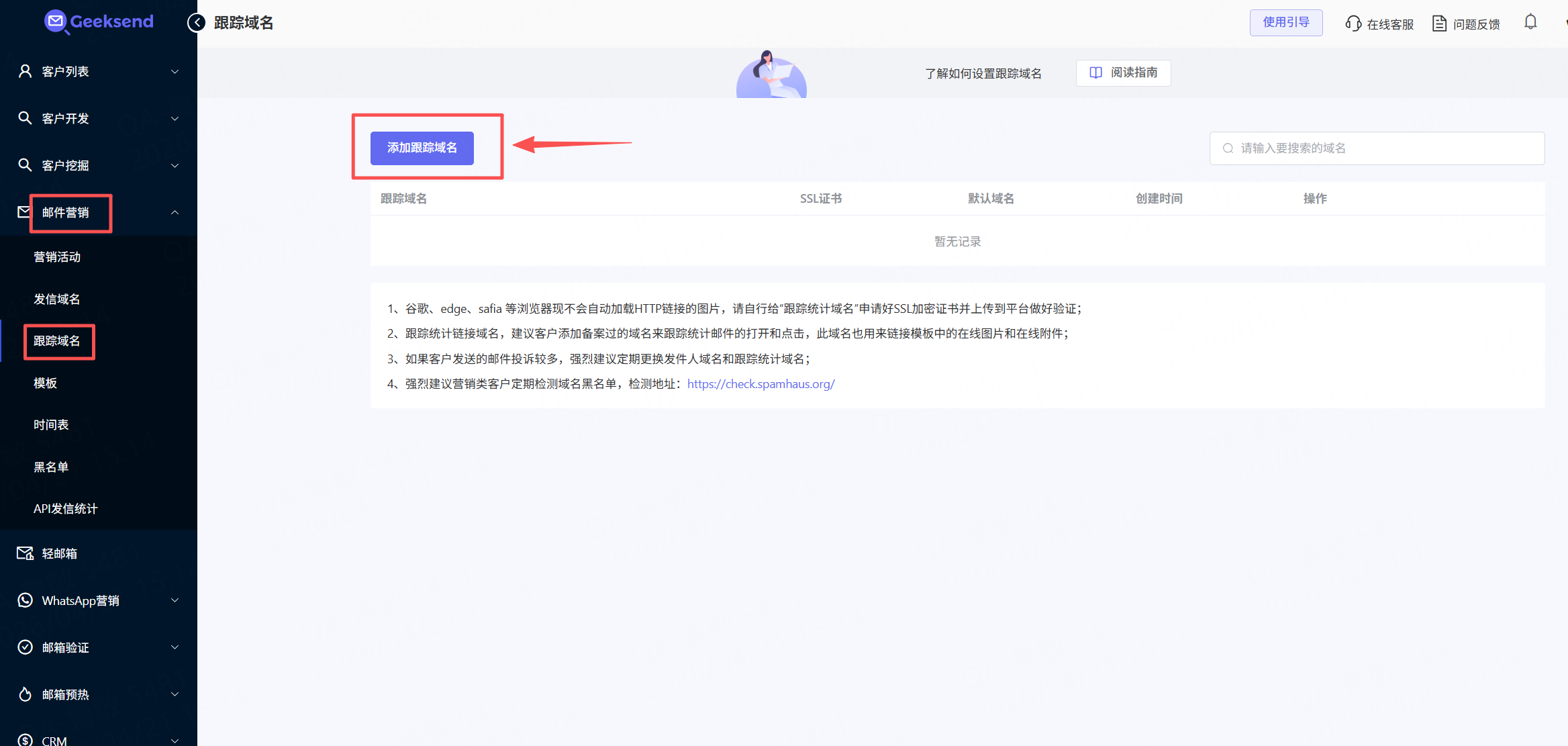Open the check.spamhaus.org link
The image size is (1568, 746).
761,384
